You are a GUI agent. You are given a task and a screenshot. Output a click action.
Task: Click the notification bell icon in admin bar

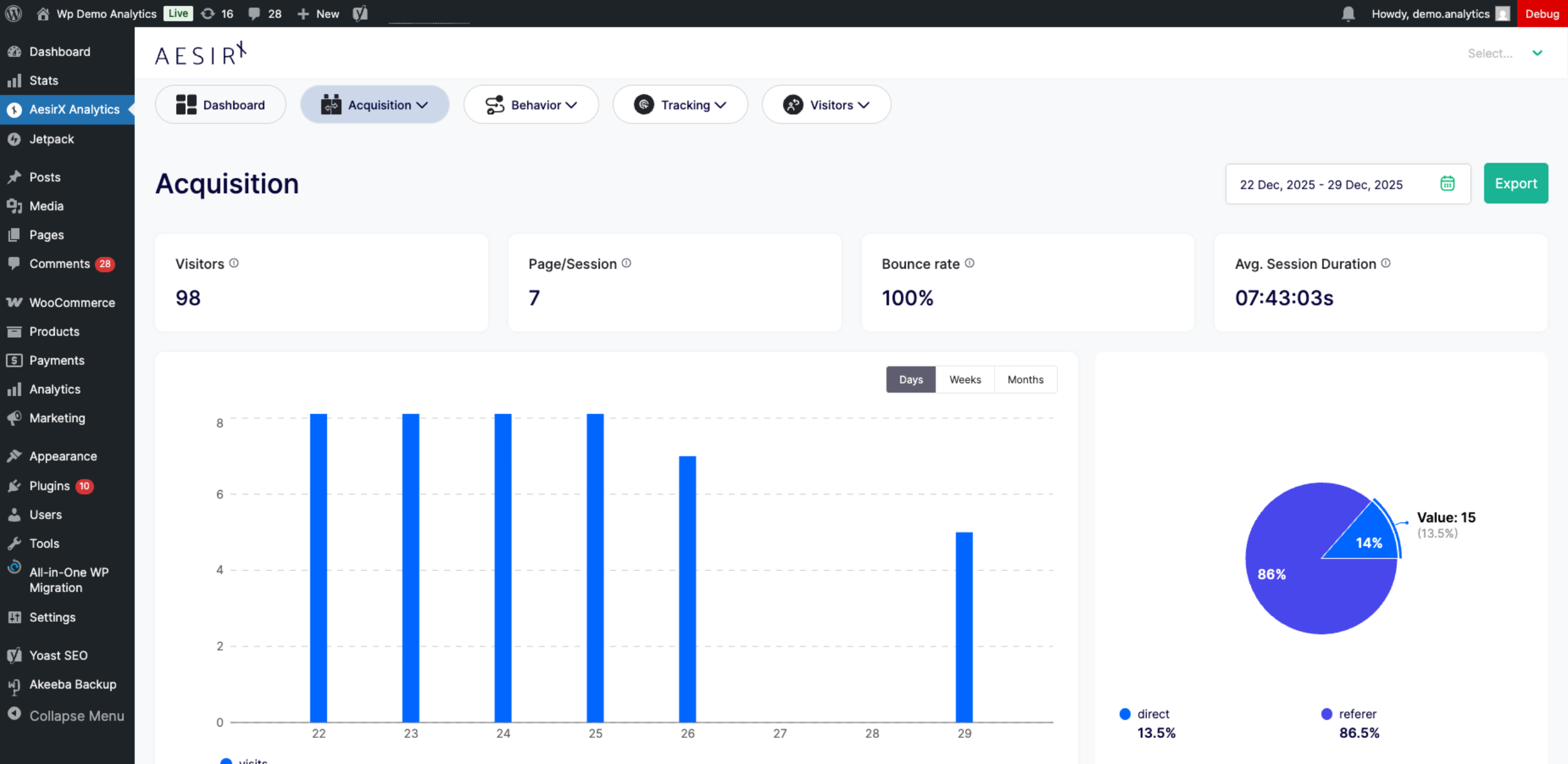pos(1348,14)
